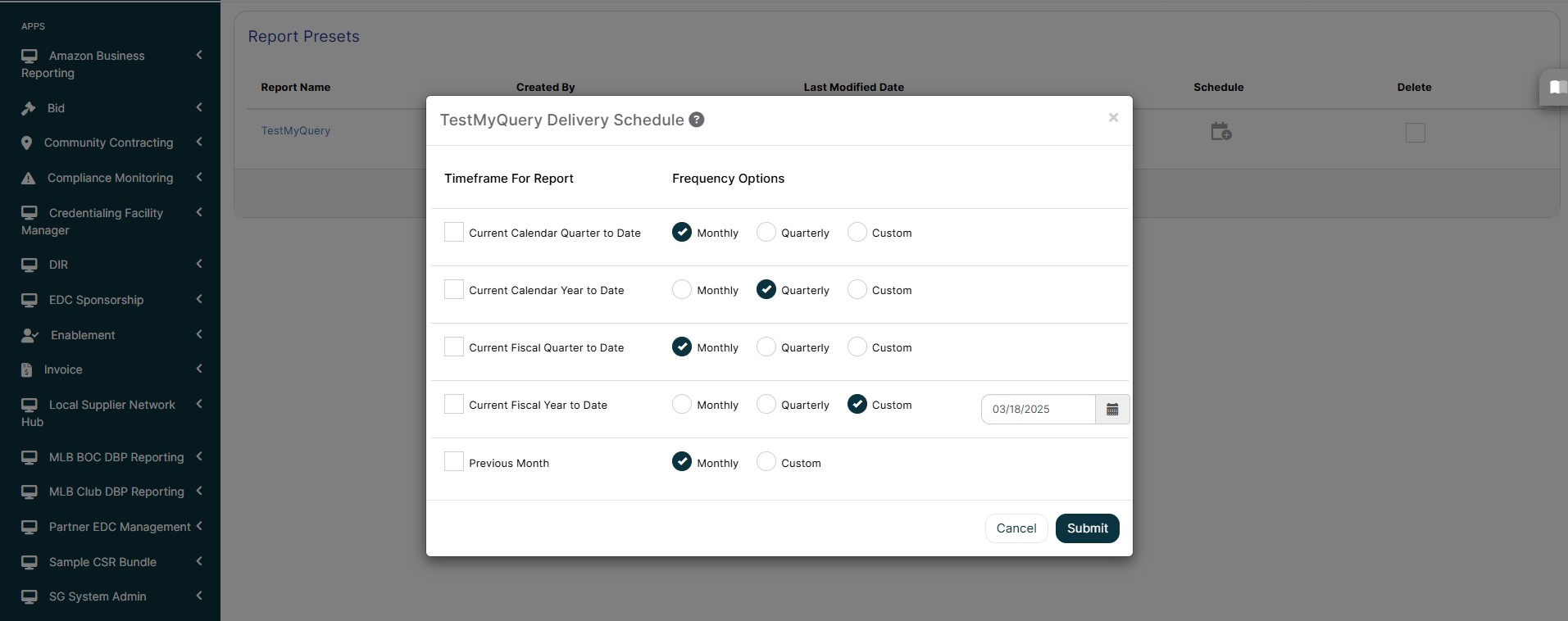
Task: Open the MLB Club DBP Reporting menu
Action: pos(116,492)
